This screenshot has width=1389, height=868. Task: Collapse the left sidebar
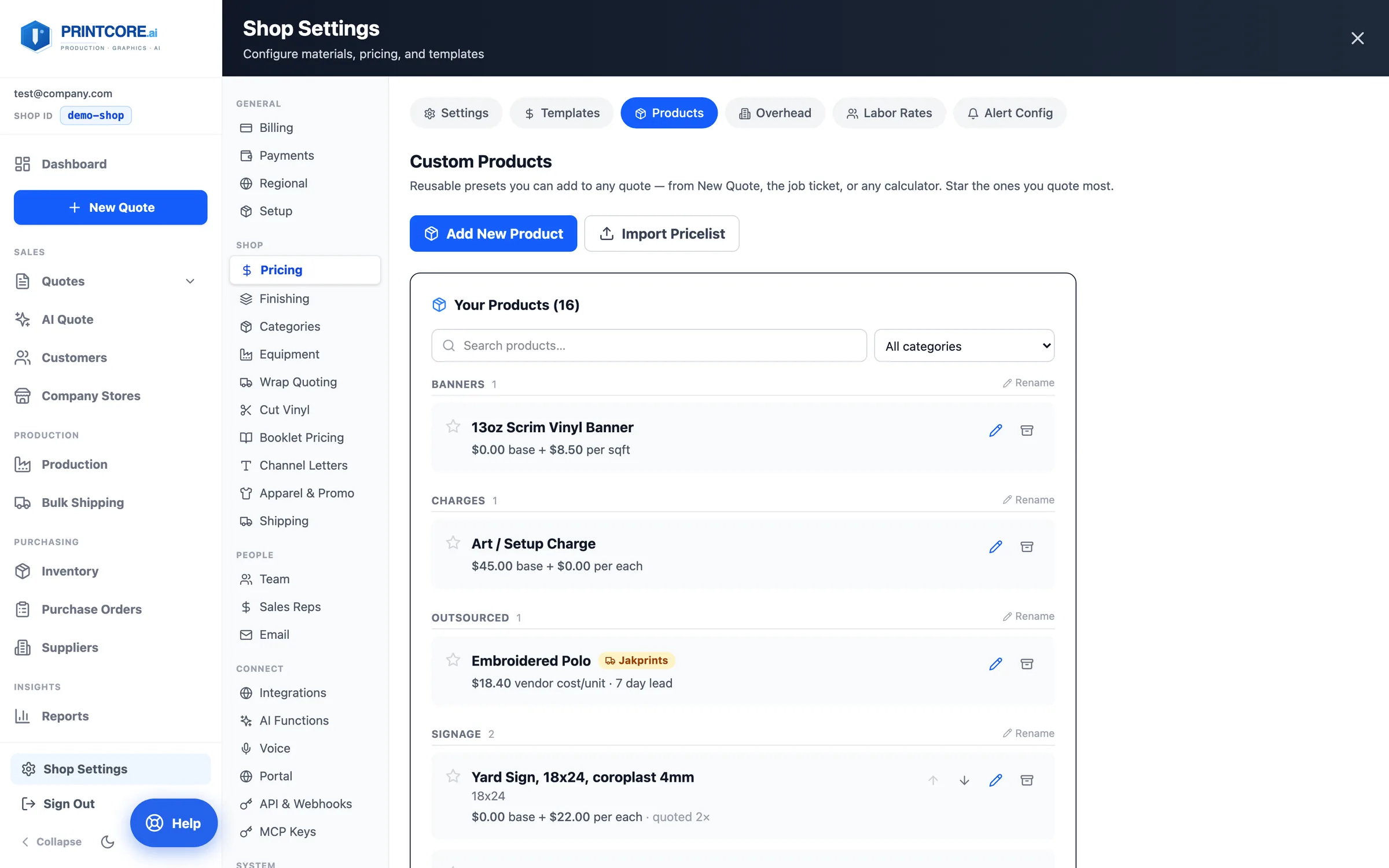pyautogui.click(x=52, y=841)
